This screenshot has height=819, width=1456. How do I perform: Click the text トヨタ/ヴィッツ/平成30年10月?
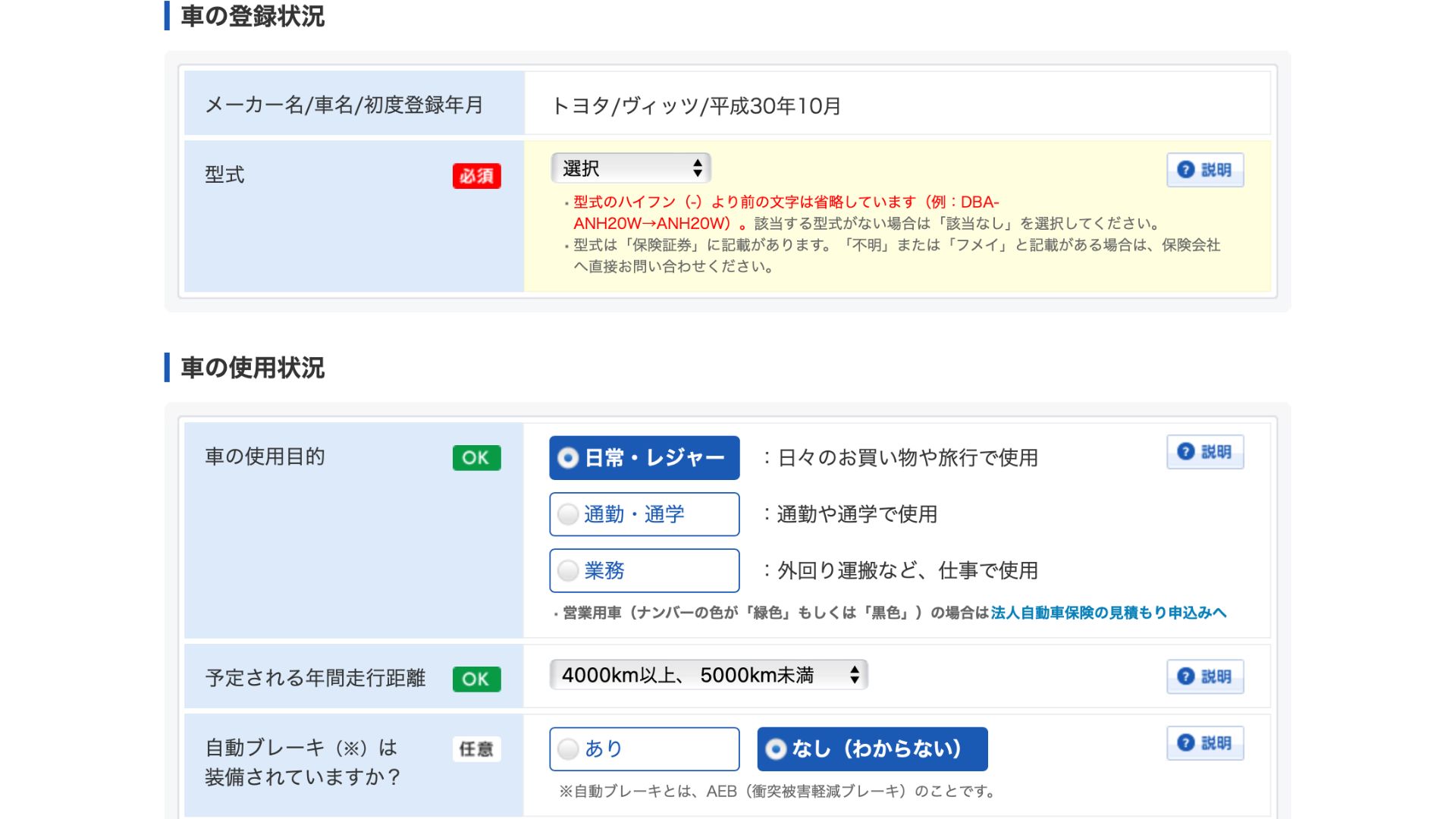pos(696,106)
